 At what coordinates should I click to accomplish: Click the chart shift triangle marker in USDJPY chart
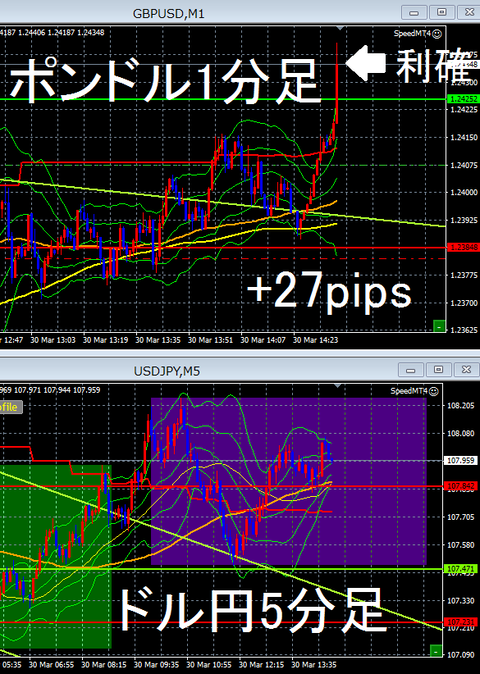[x=338, y=386]
